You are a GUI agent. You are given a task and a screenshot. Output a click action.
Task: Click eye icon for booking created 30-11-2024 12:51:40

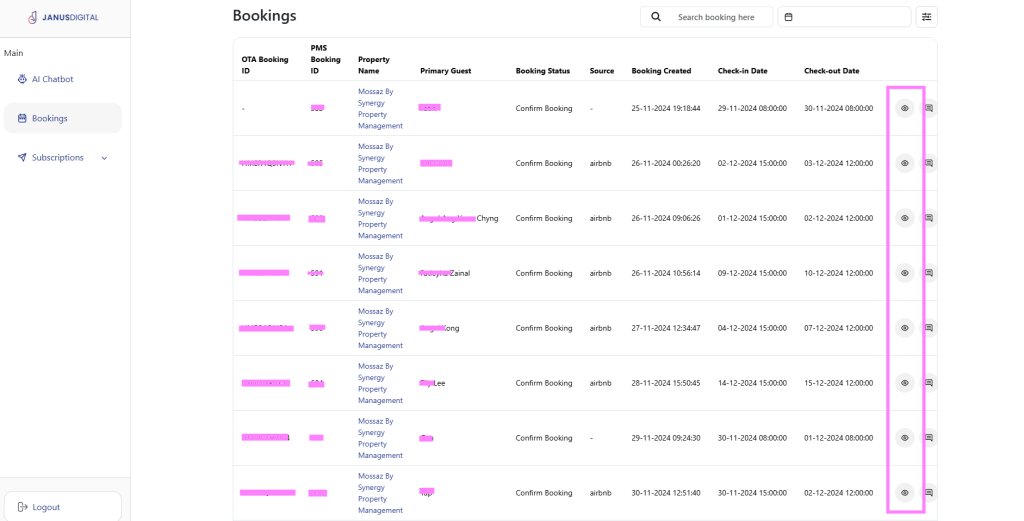[904, 492]
